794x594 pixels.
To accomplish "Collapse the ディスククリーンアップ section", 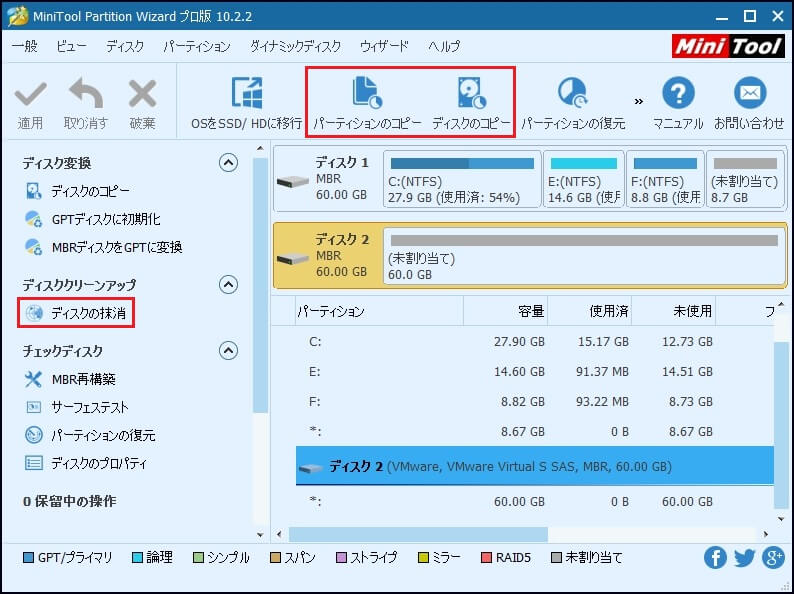I will [228, 285].
